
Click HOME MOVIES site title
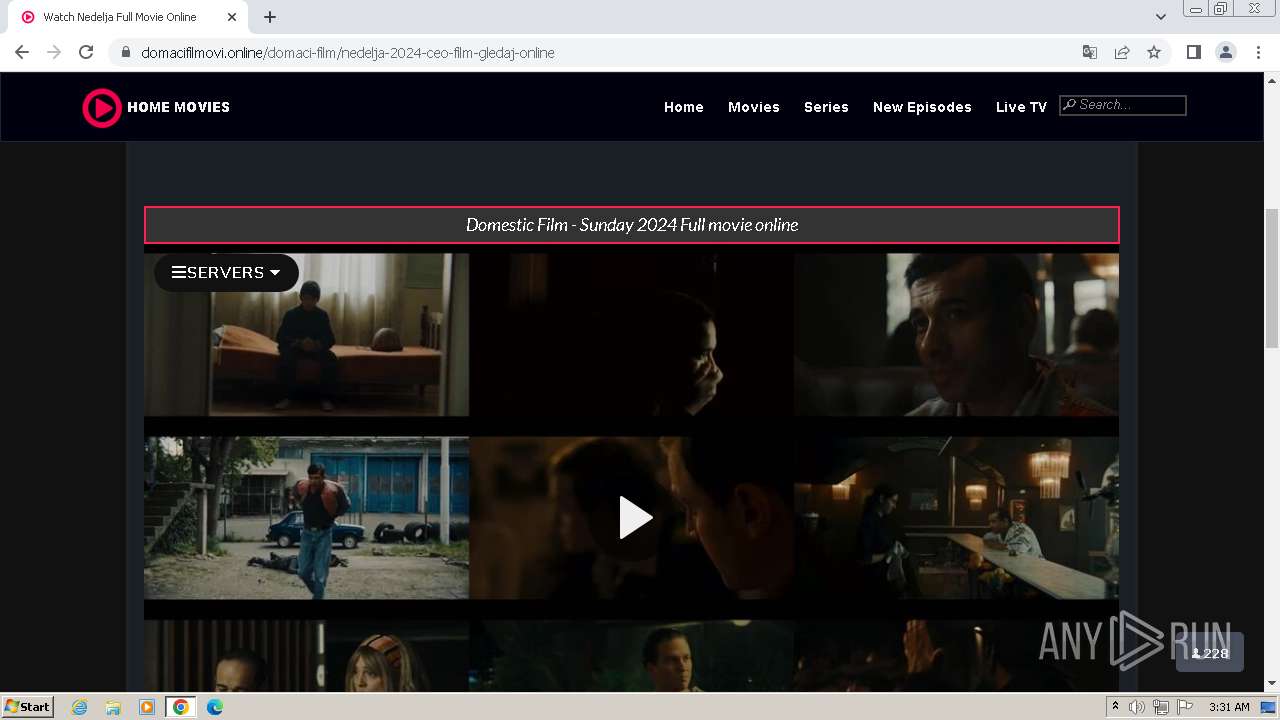pyautogui.click(x=179, y=107)
